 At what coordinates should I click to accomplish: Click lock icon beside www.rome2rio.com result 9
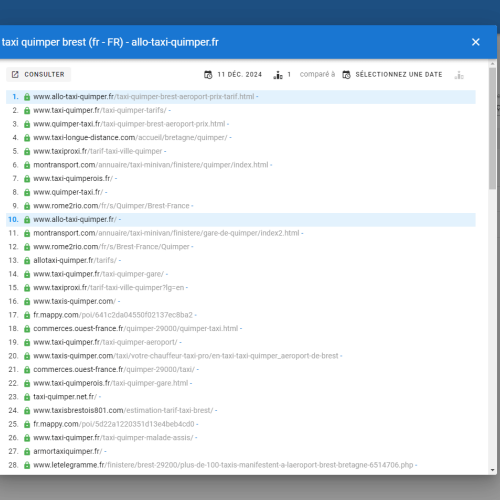(27, 206)
